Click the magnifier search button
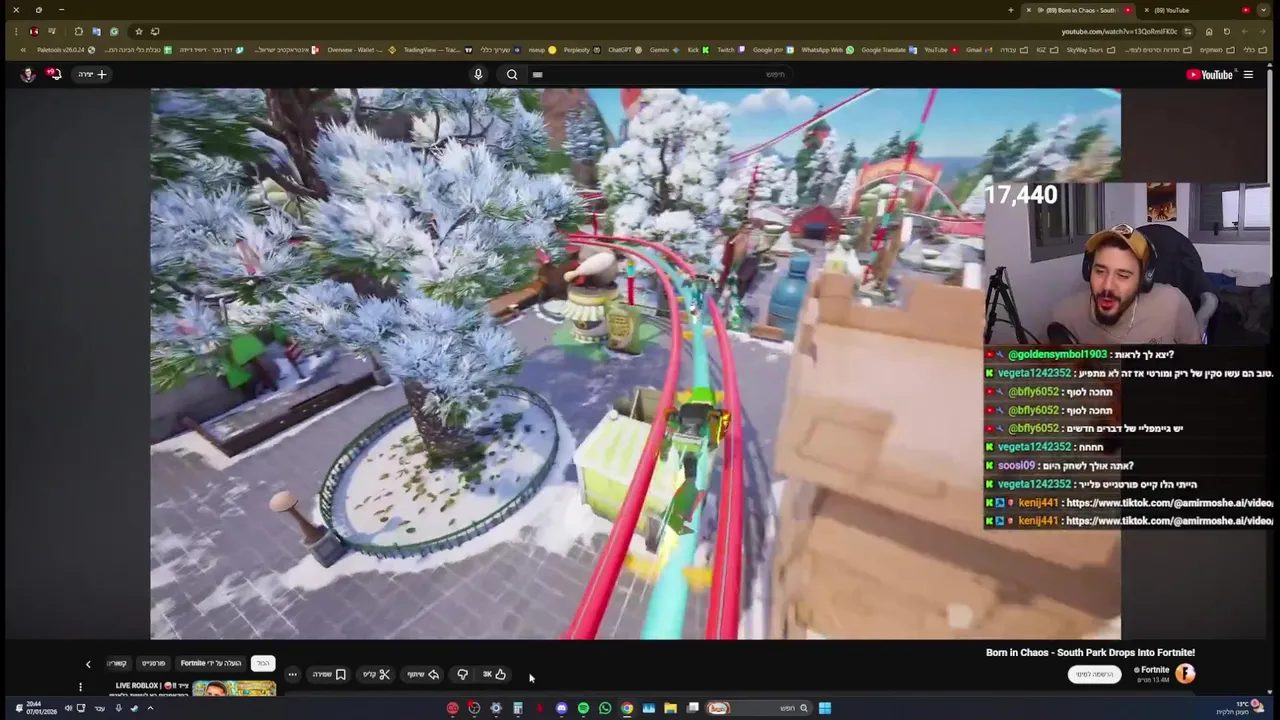The width and height of the screenshot is (1280, 720). (x=512, y=74)
